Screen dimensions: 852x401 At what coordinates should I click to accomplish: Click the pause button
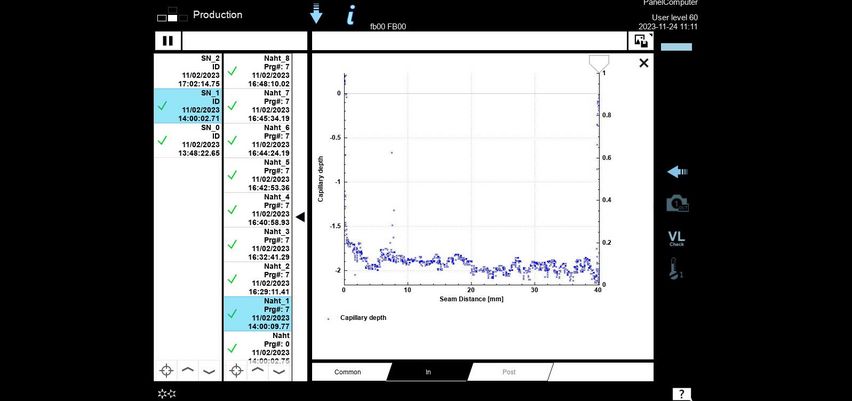coord(167,41)
